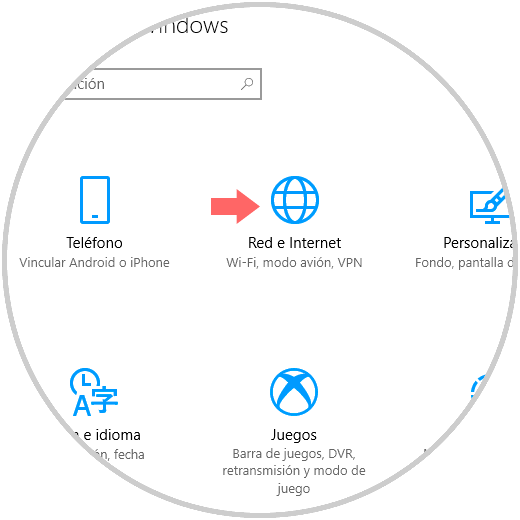Open the Hora e idioma language icon
Viewport: 520px width, 520px height.
pos(94,392)
